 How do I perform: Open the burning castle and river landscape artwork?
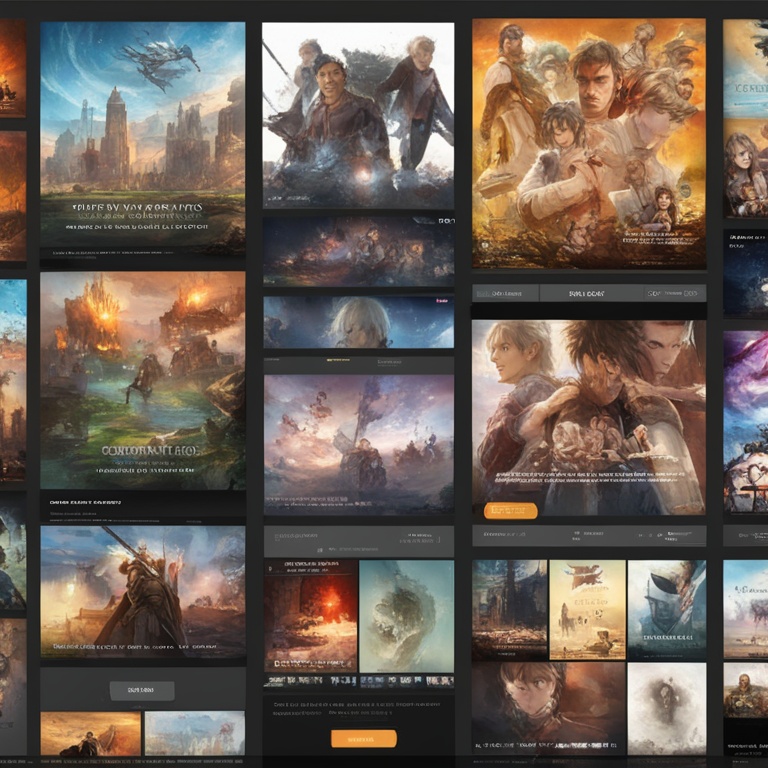[x=143, y=380]
